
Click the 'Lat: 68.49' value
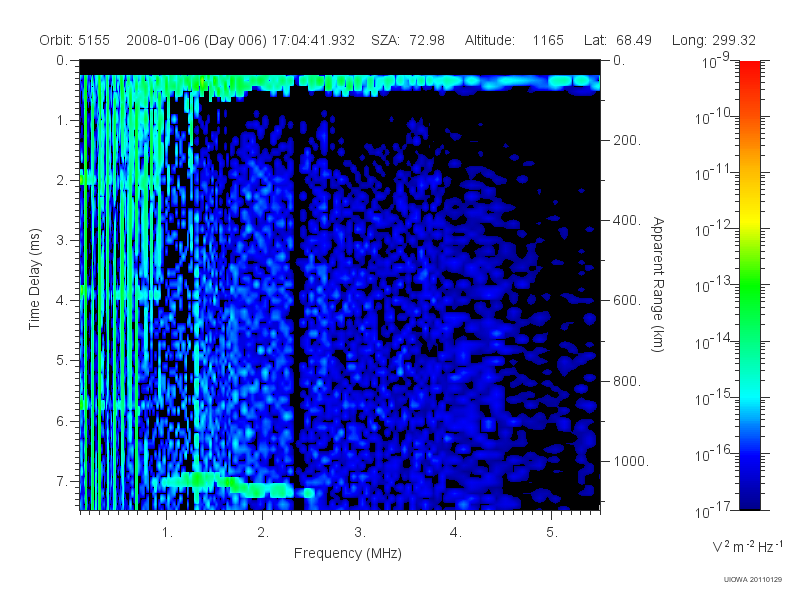618,40
